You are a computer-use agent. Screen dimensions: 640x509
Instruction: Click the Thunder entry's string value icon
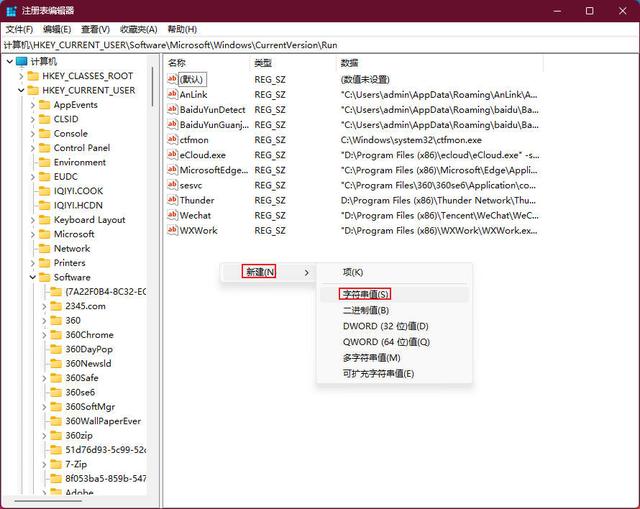172,200
